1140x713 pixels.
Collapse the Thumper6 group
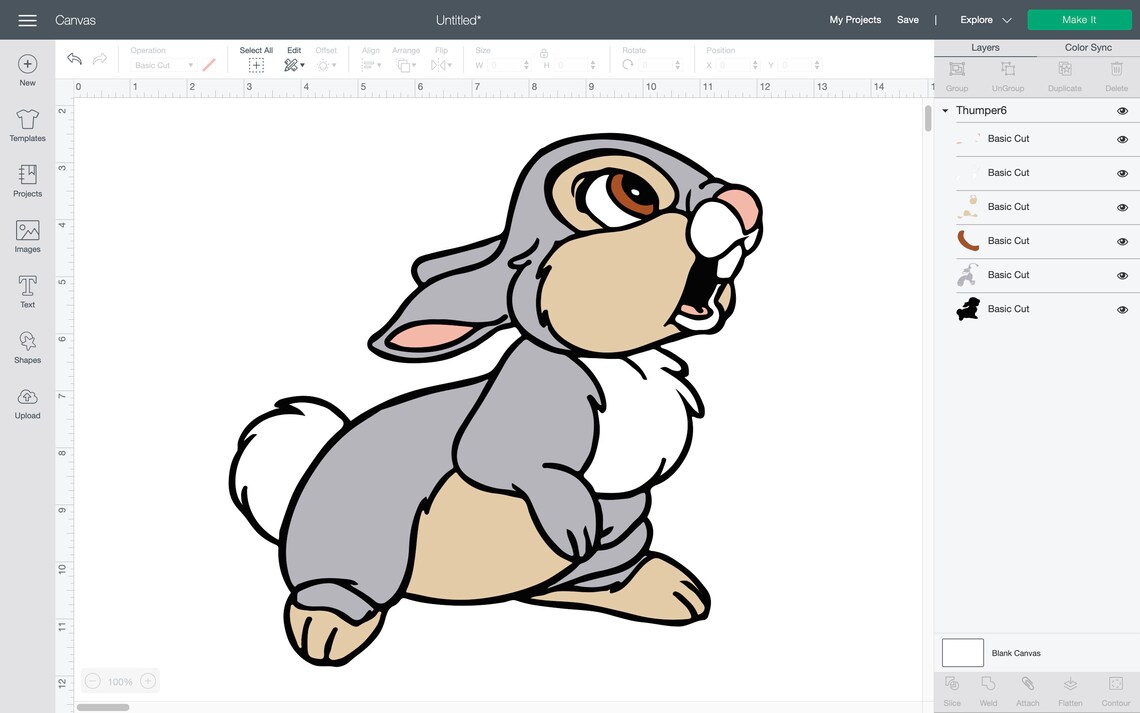944,110
